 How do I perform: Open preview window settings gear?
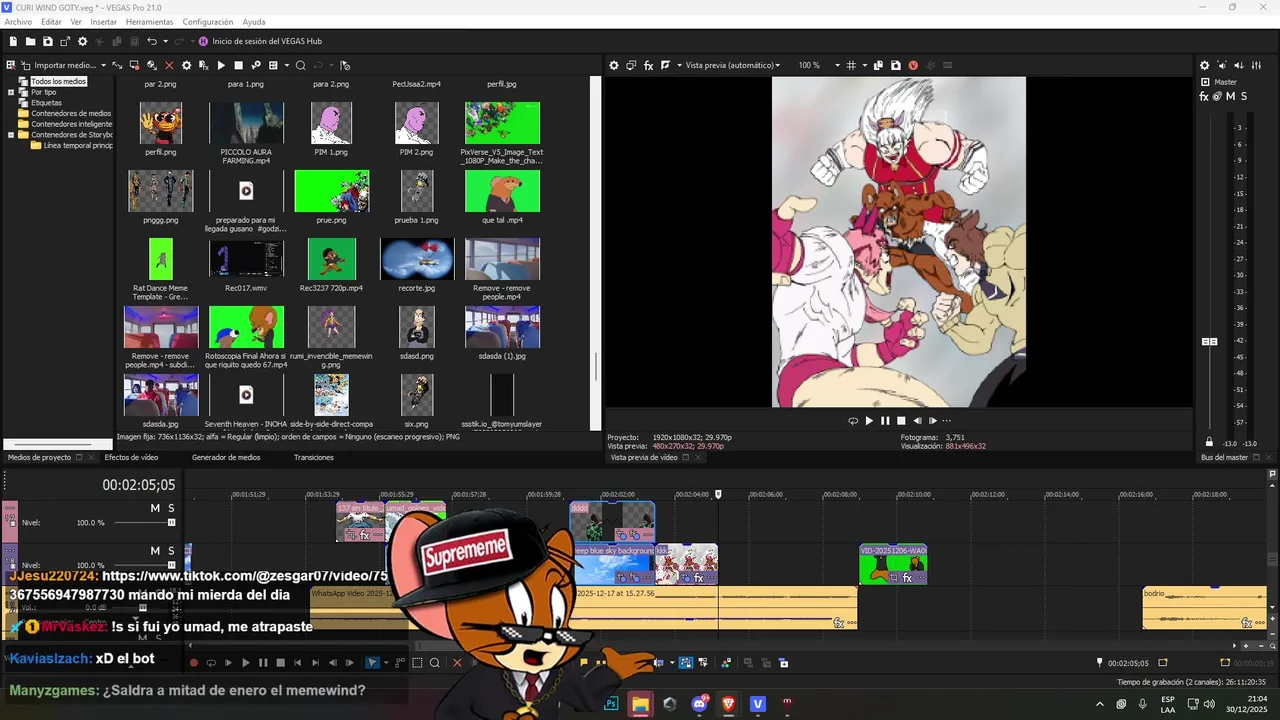coord(614,65)
